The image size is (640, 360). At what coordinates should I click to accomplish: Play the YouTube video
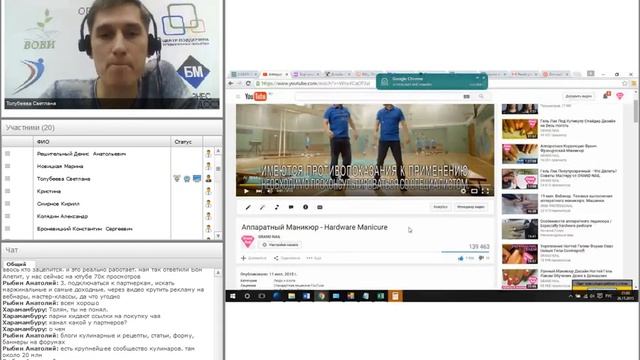point(246,191)
